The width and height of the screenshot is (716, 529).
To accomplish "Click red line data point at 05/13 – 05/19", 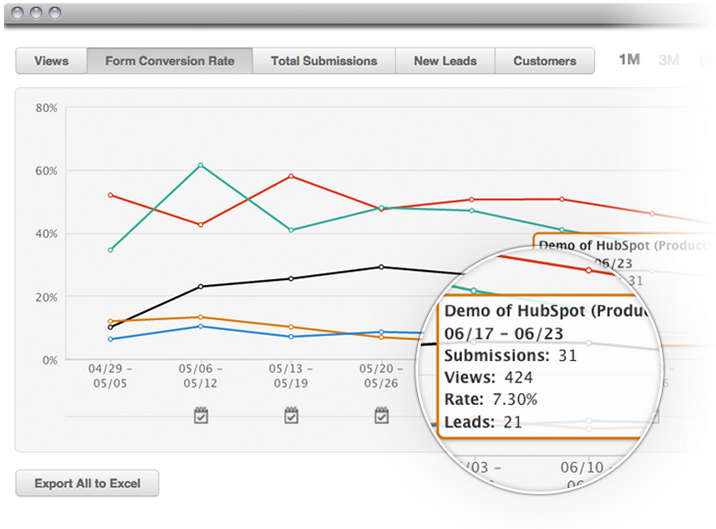I will click(291, 176).
